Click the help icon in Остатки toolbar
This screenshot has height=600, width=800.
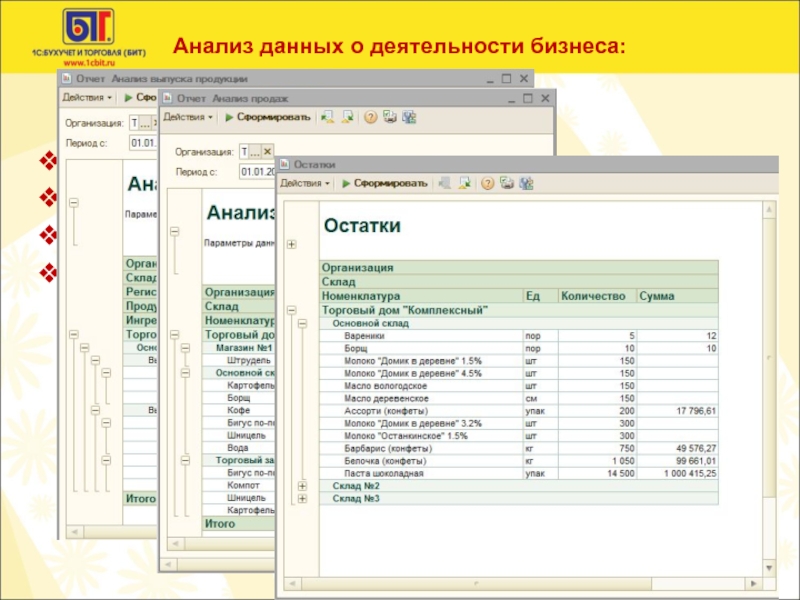(488, 184)
